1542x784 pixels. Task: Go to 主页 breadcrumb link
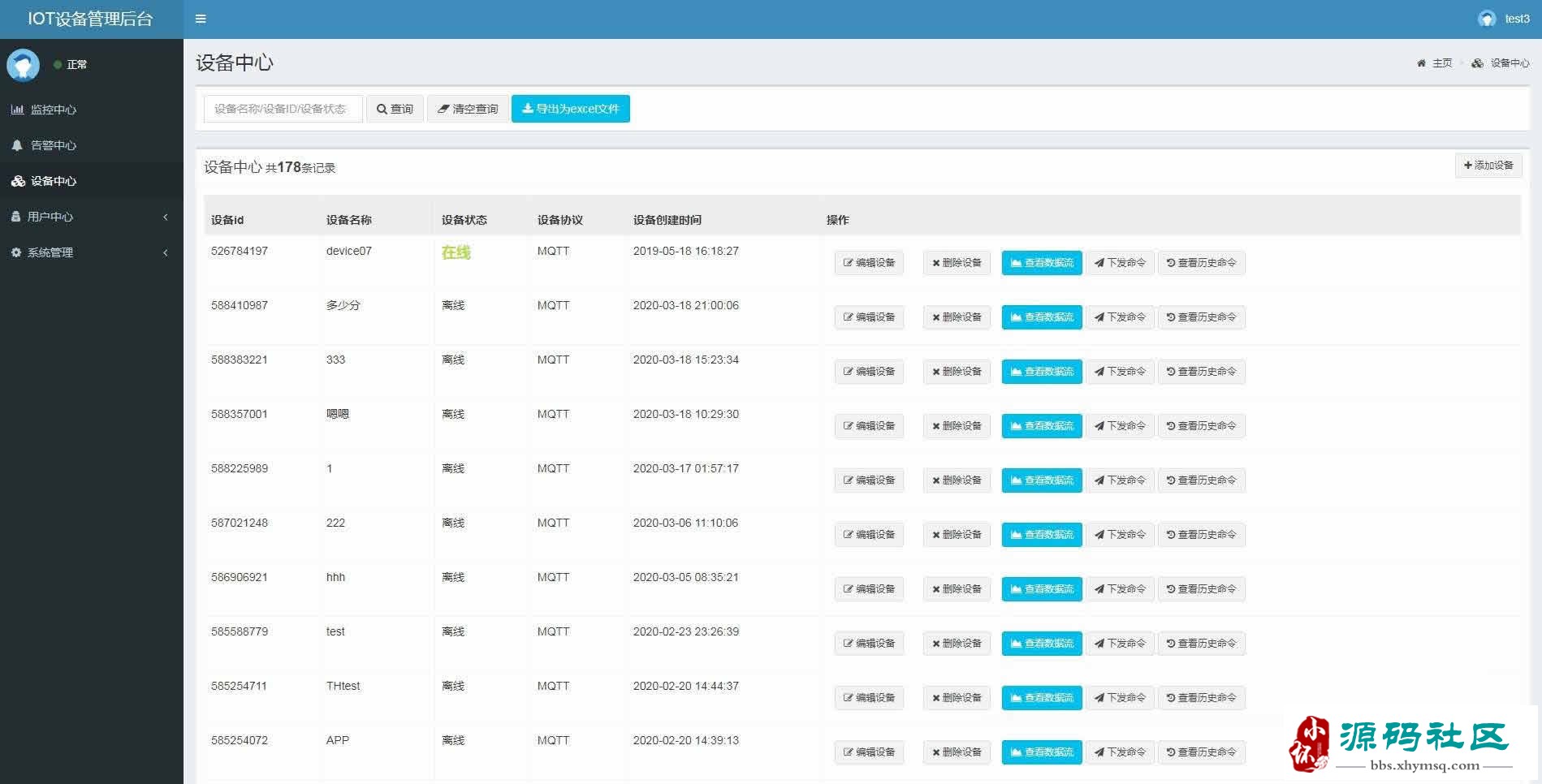tap(1435, 63)
